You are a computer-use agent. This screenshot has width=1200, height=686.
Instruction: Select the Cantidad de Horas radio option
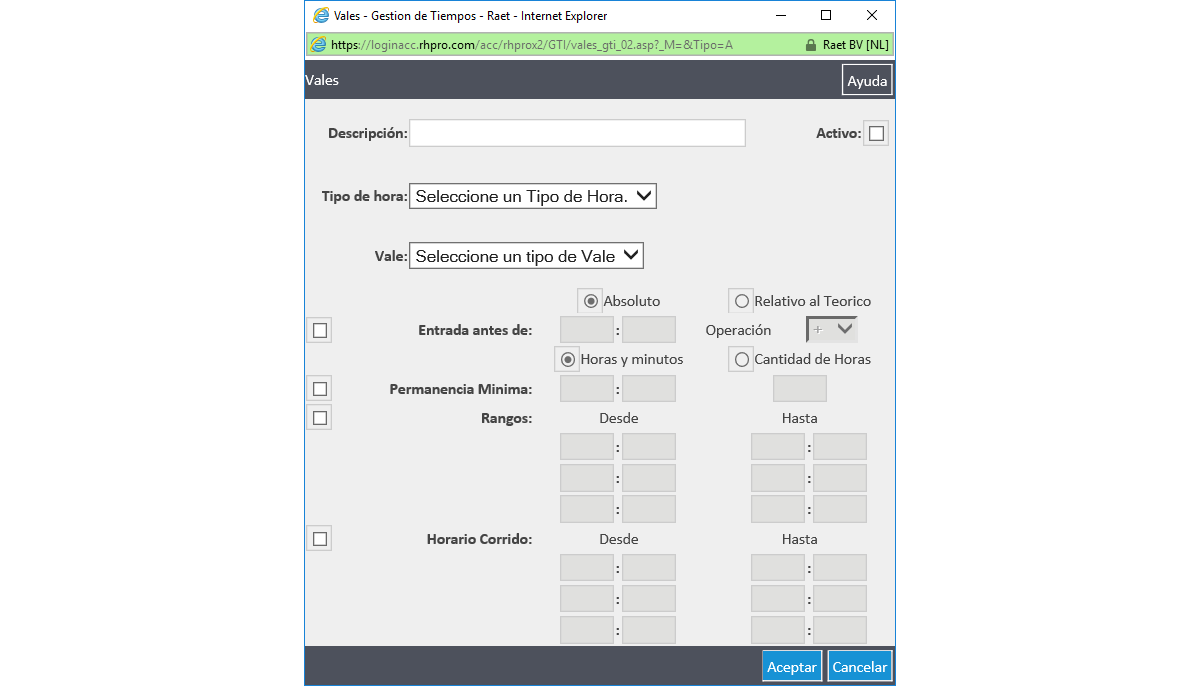pos(741,359)
